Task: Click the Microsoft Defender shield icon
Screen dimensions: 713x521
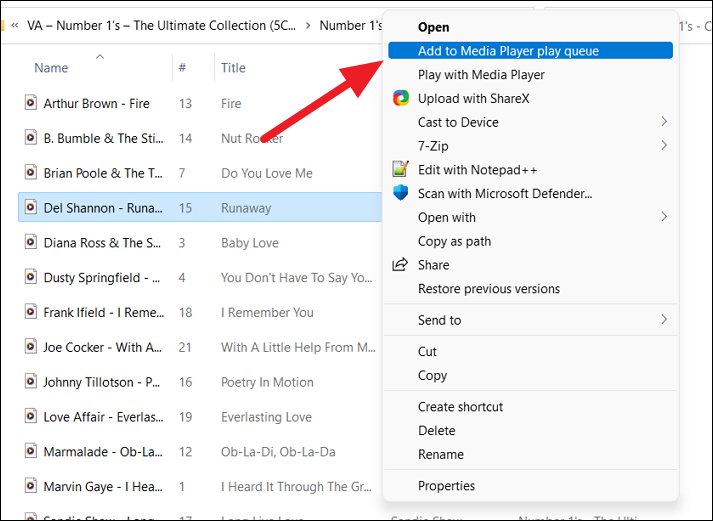Action: [x=401, y=193]
